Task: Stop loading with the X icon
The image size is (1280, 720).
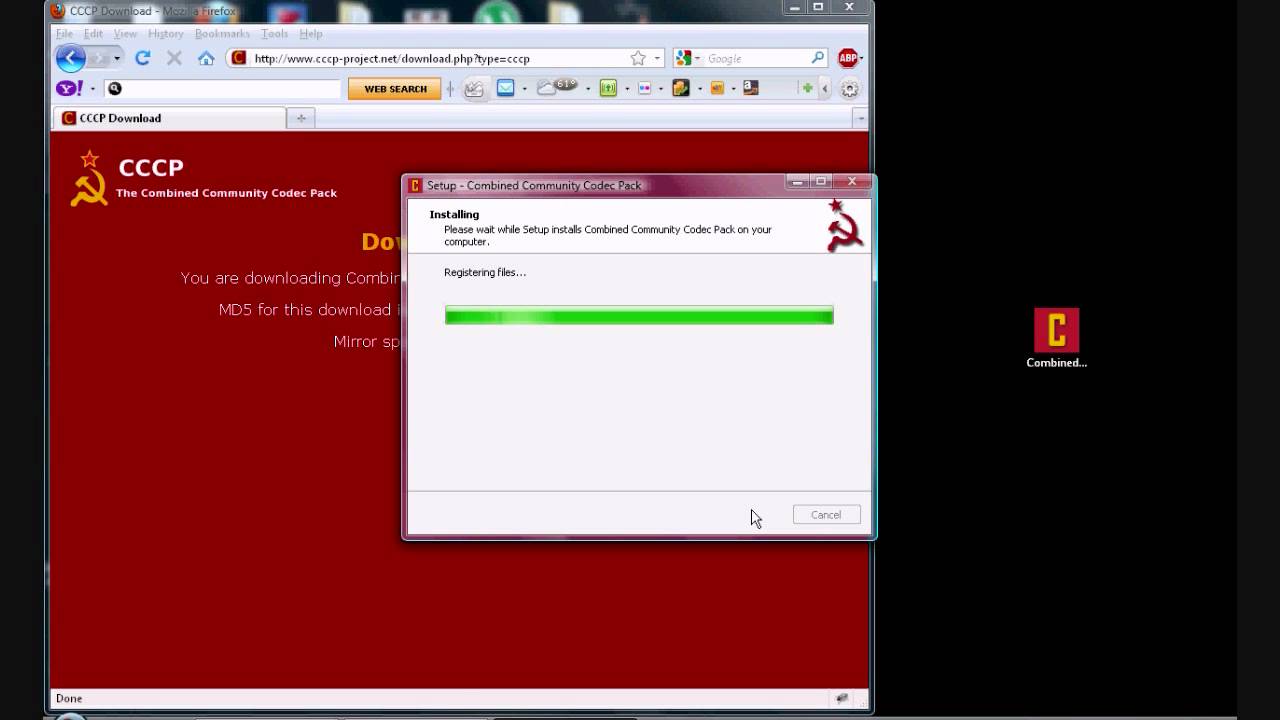Action: pyautogui.click(x=174, y=58)
